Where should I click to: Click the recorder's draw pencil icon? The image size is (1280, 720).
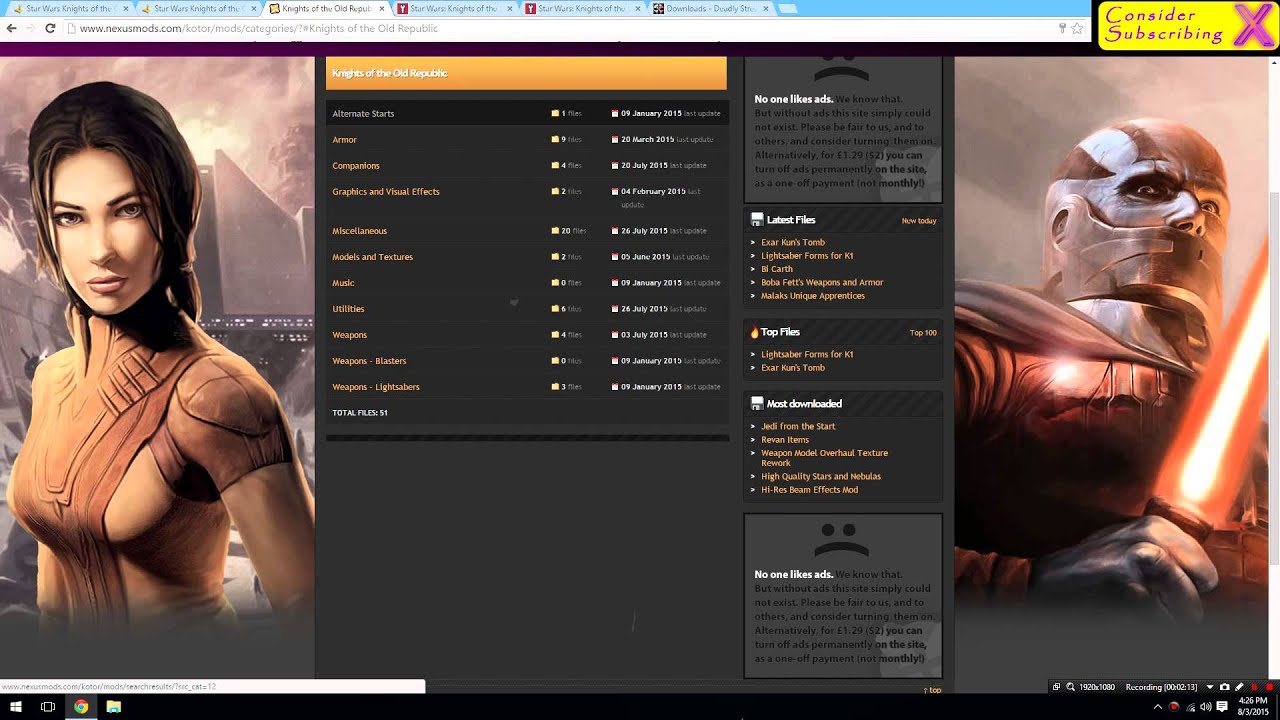[x=1240, y=687]
